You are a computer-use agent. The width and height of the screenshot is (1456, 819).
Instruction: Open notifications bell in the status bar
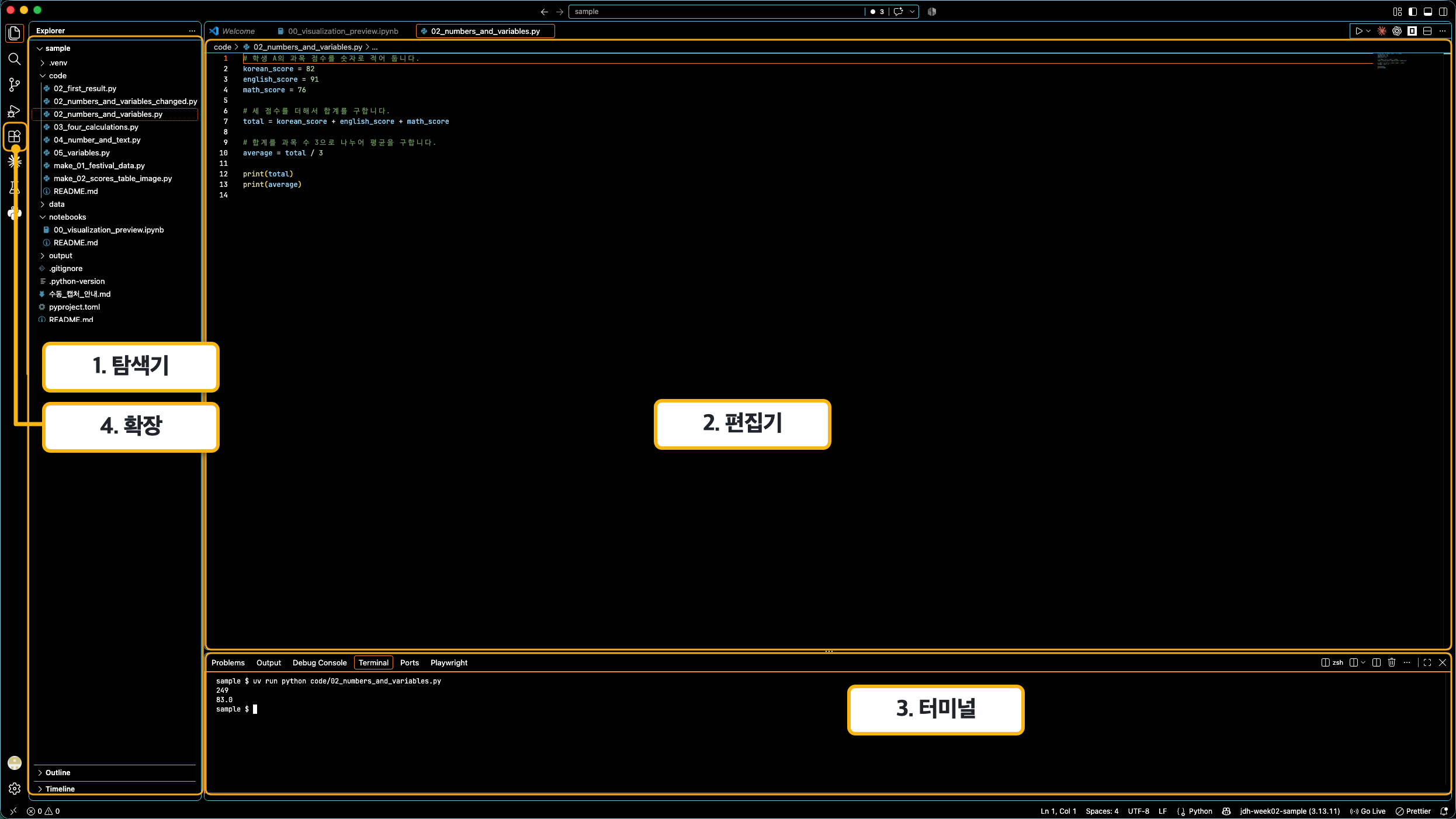(x=1444, y=811)
